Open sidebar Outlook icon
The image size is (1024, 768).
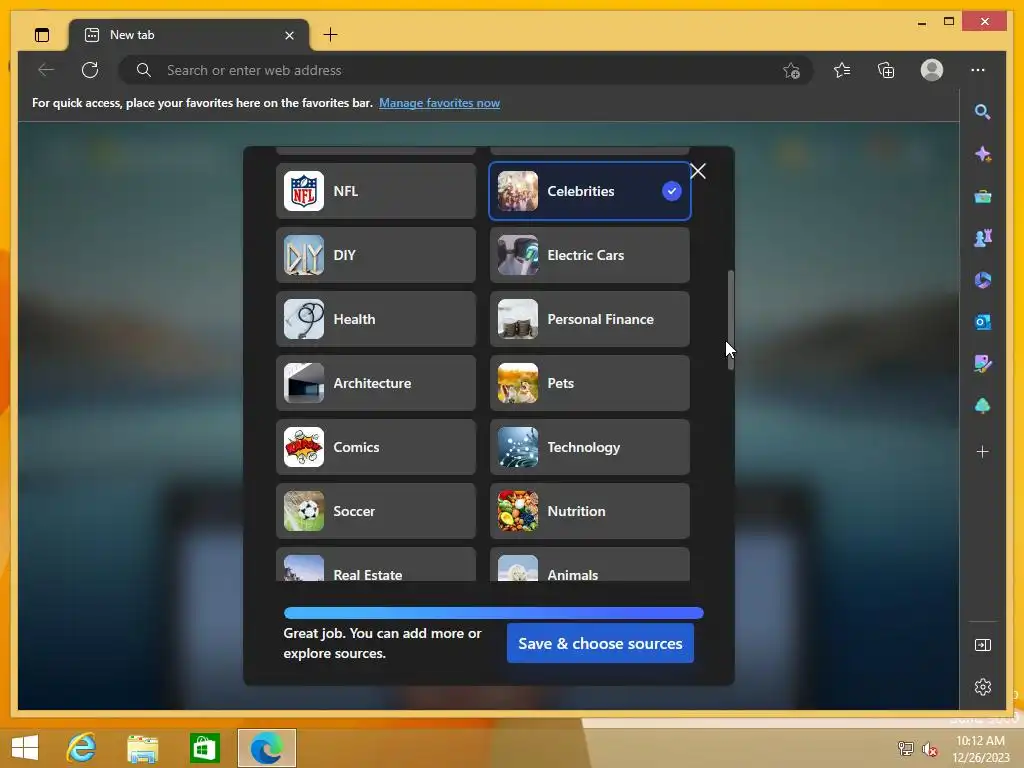(982, 322)
